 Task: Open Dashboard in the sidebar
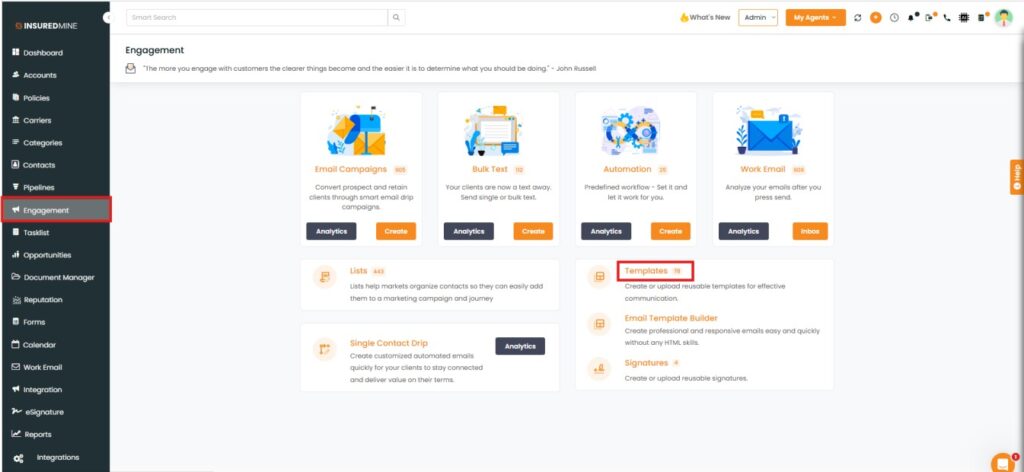tap(42, 52)
